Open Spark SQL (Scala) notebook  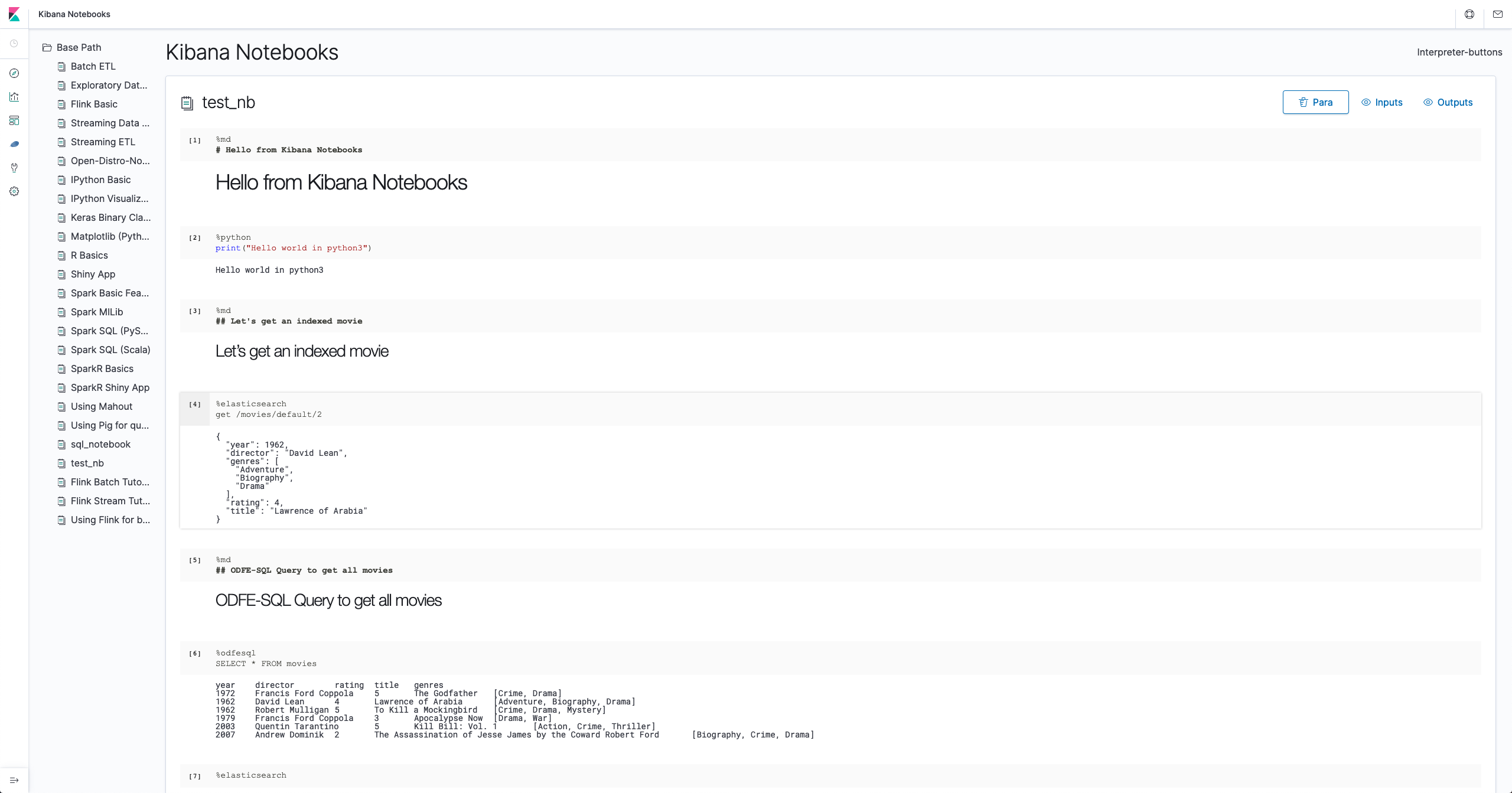coord(110,350)
